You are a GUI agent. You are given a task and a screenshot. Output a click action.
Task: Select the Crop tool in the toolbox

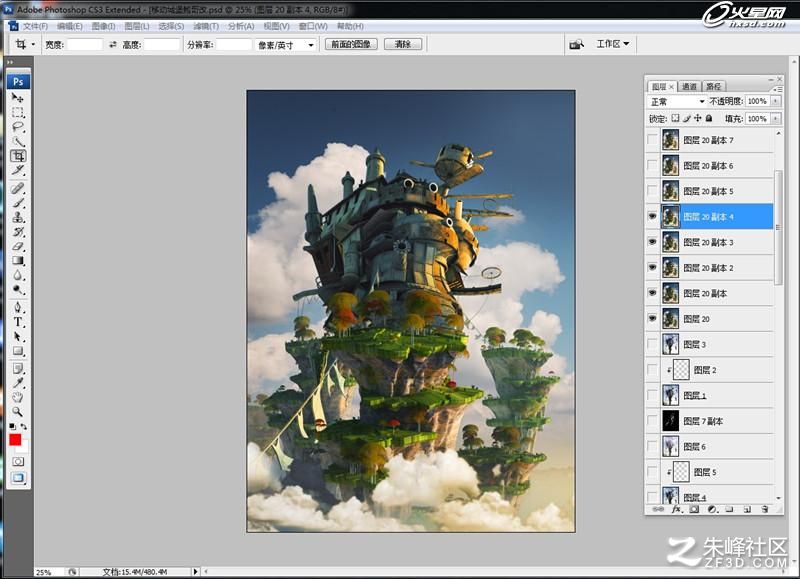pos(18,156)
